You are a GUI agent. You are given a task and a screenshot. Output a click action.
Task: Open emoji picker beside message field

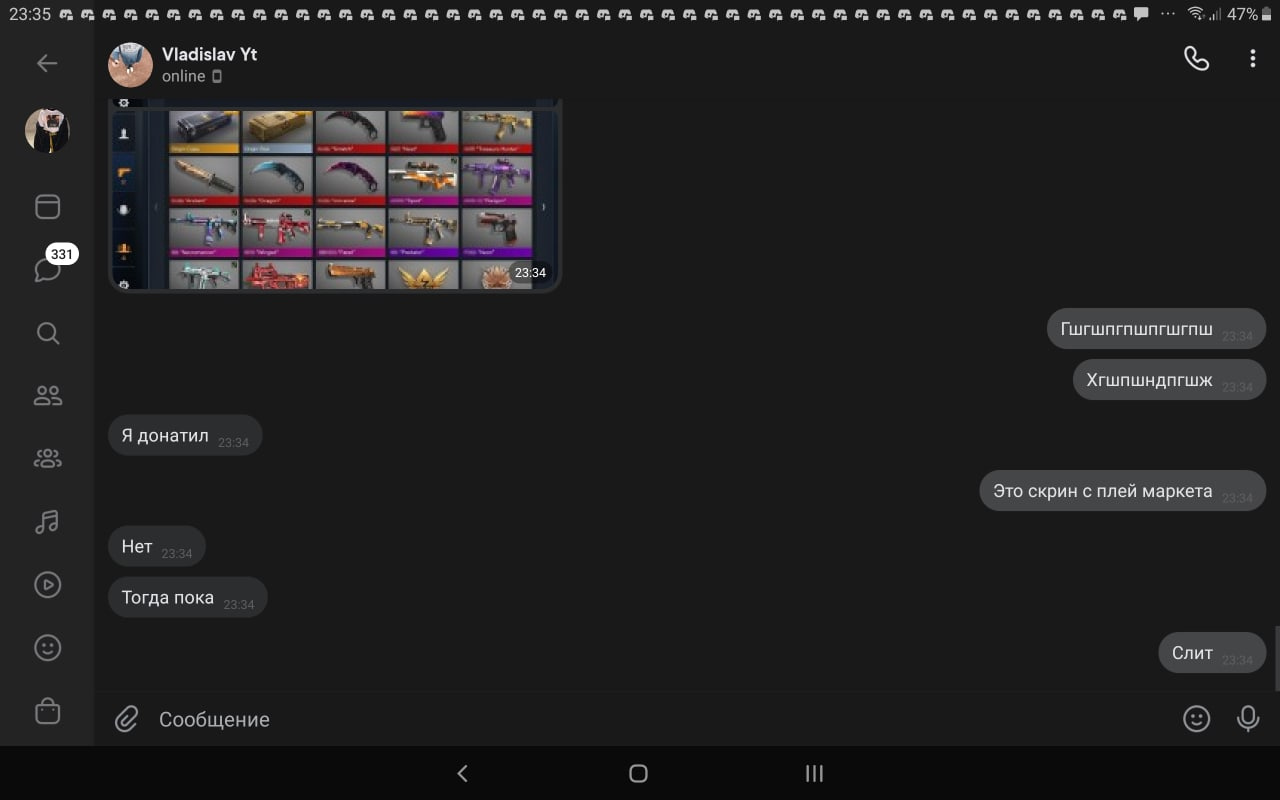[1196, 718]
